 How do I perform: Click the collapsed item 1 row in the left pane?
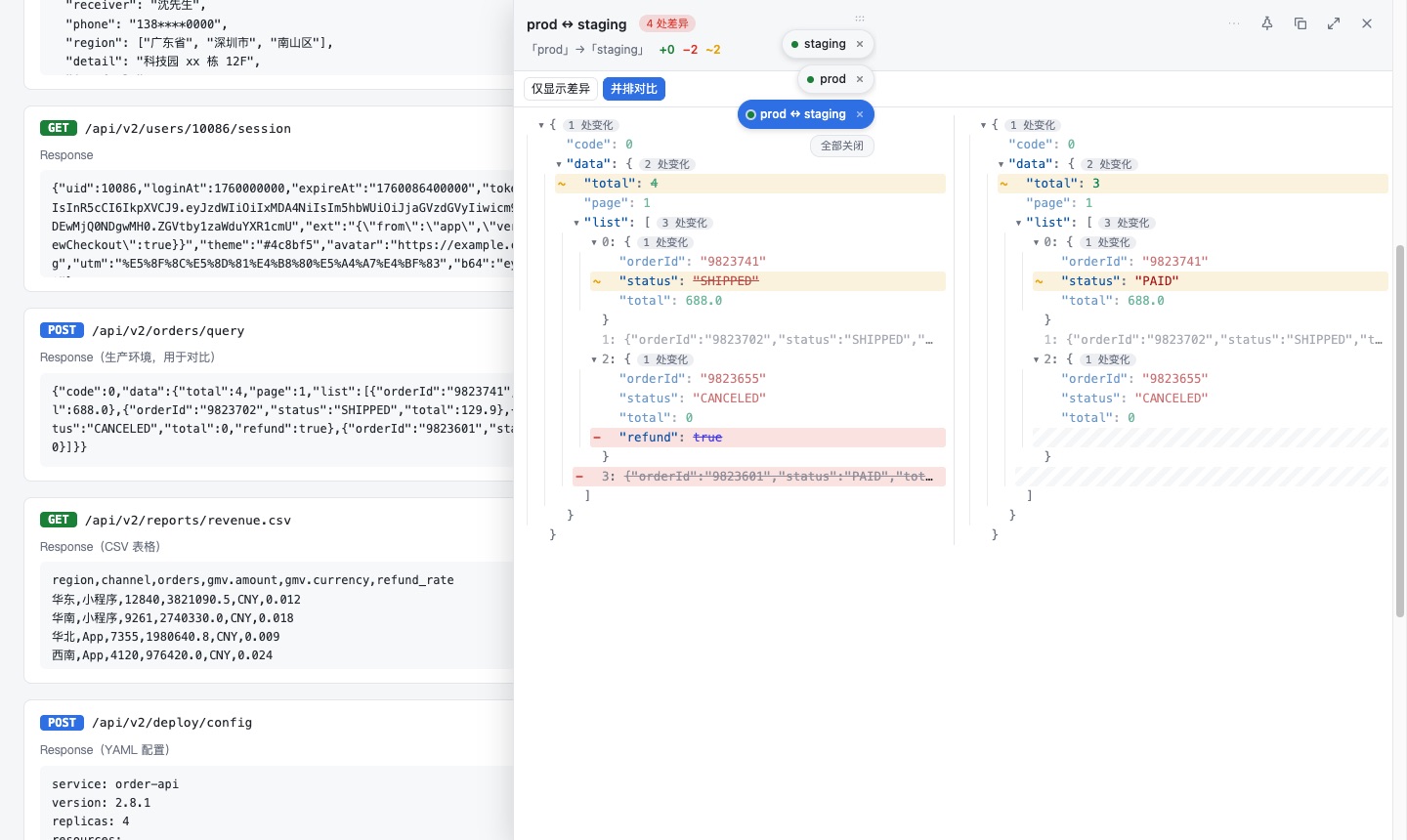768,340
